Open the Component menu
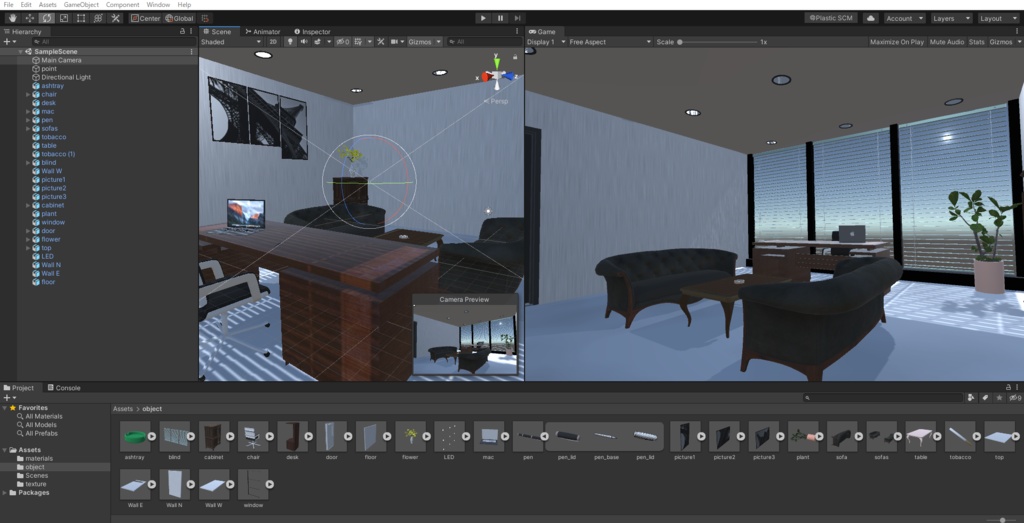 pyautogui.click(x=122, y=5)
